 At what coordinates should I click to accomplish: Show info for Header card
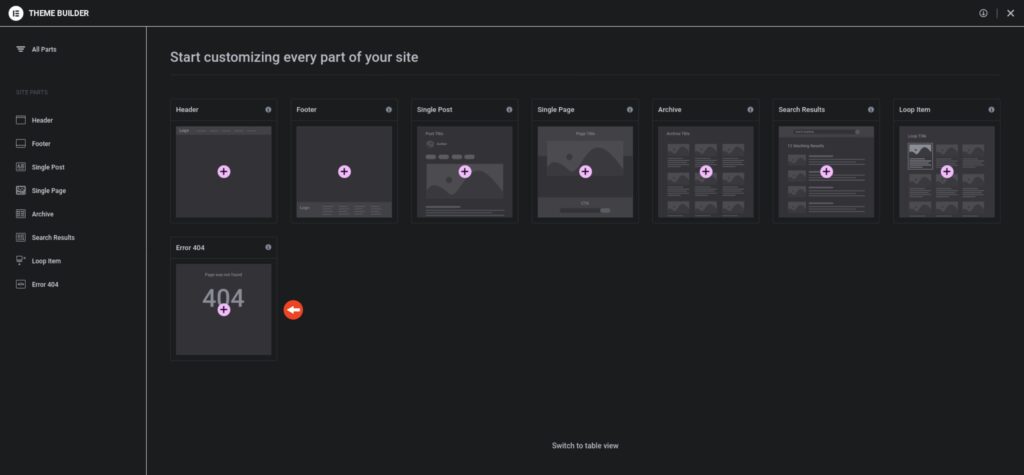(x=268, y=110)
